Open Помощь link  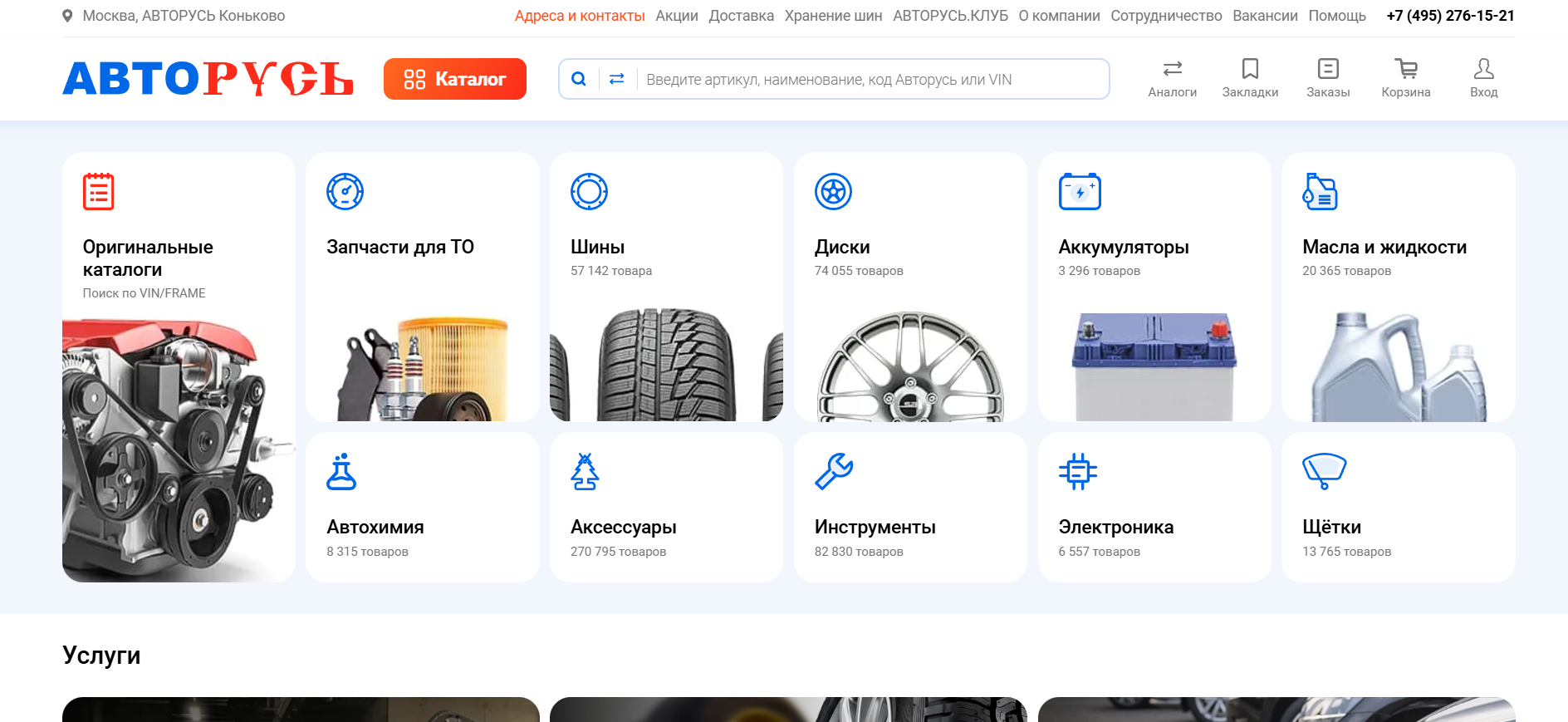coord(1337,16)
